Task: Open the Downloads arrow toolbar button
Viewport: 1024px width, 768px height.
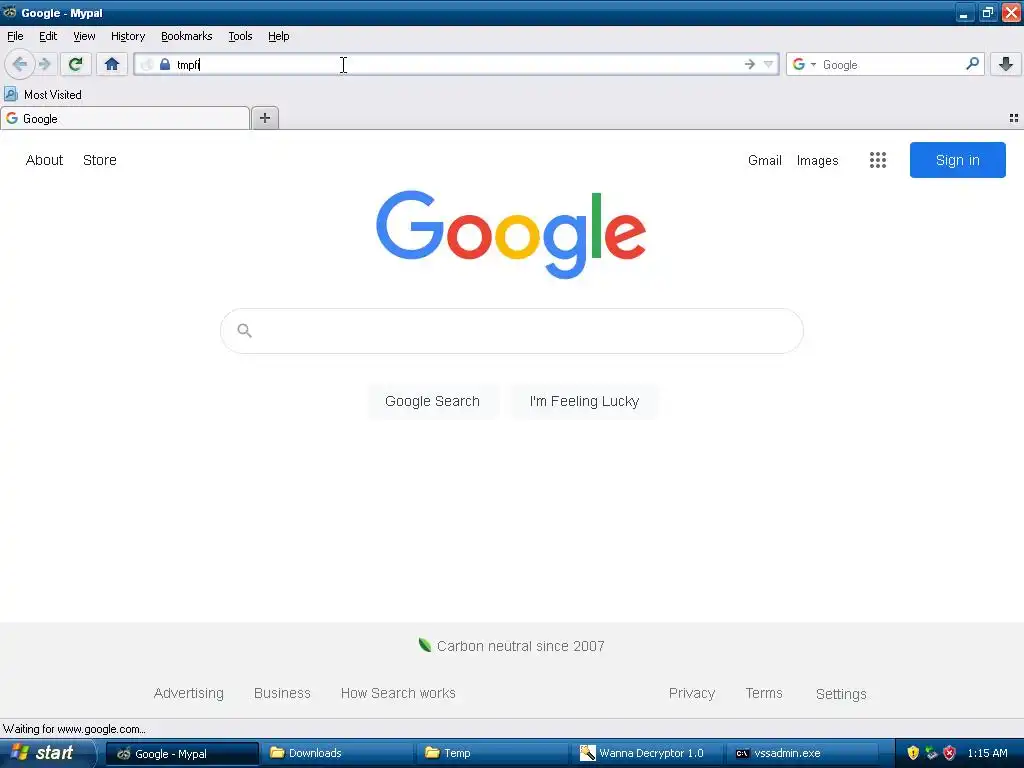Action: coord(1006,63)
